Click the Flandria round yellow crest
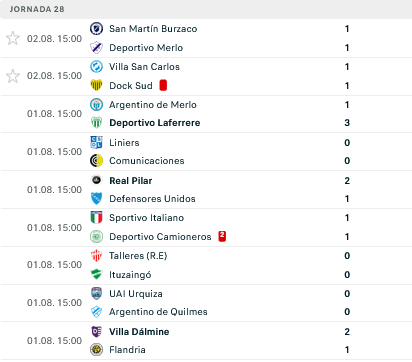This screenshot has width=412, height=362. 96,350
